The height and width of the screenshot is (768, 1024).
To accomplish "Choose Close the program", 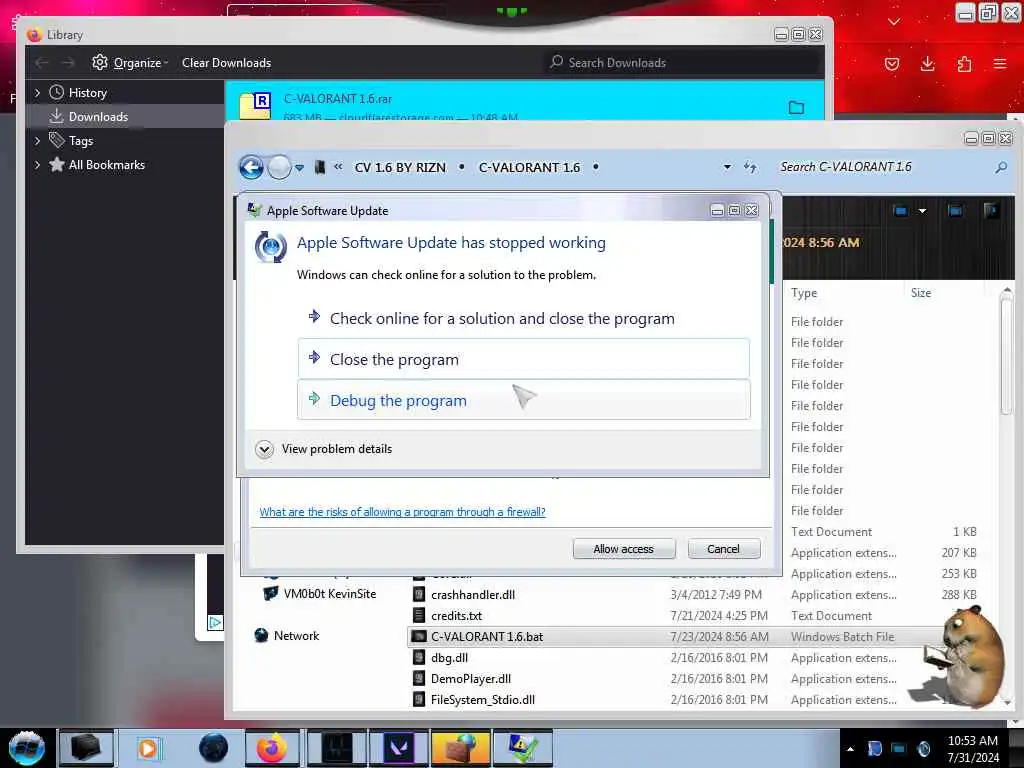I will click(523, 359).
